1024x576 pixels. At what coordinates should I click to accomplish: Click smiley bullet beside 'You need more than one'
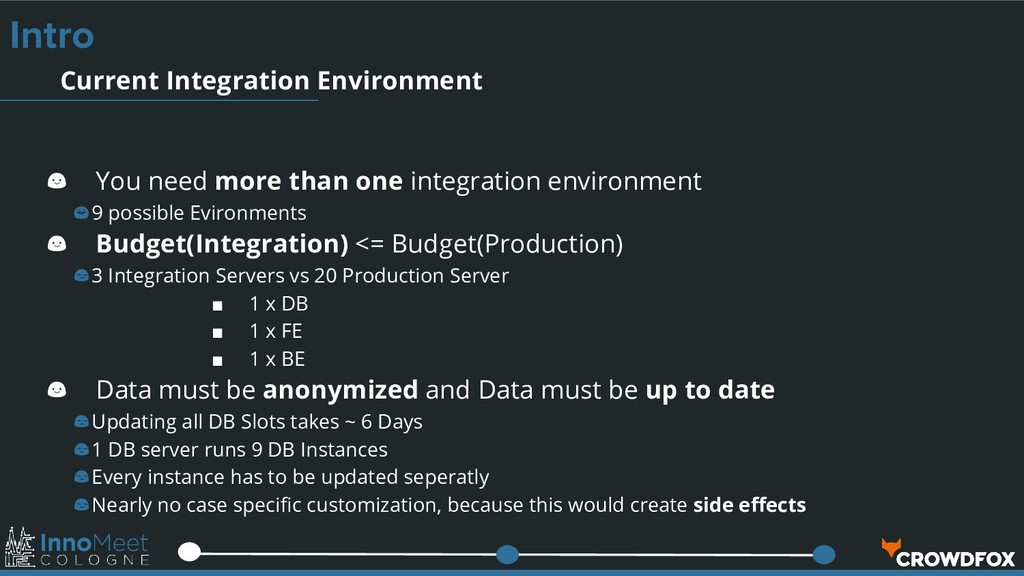(57, 181)
